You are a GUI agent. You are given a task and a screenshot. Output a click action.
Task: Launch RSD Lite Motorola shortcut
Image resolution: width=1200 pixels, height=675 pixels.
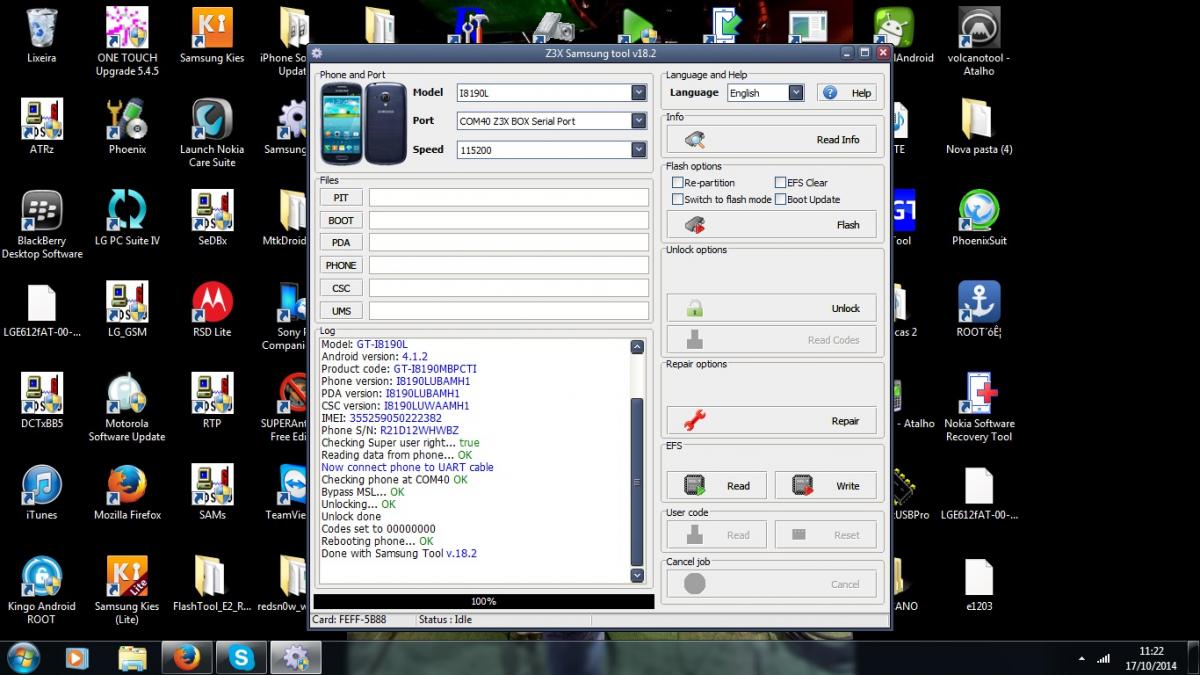[212, 310]
